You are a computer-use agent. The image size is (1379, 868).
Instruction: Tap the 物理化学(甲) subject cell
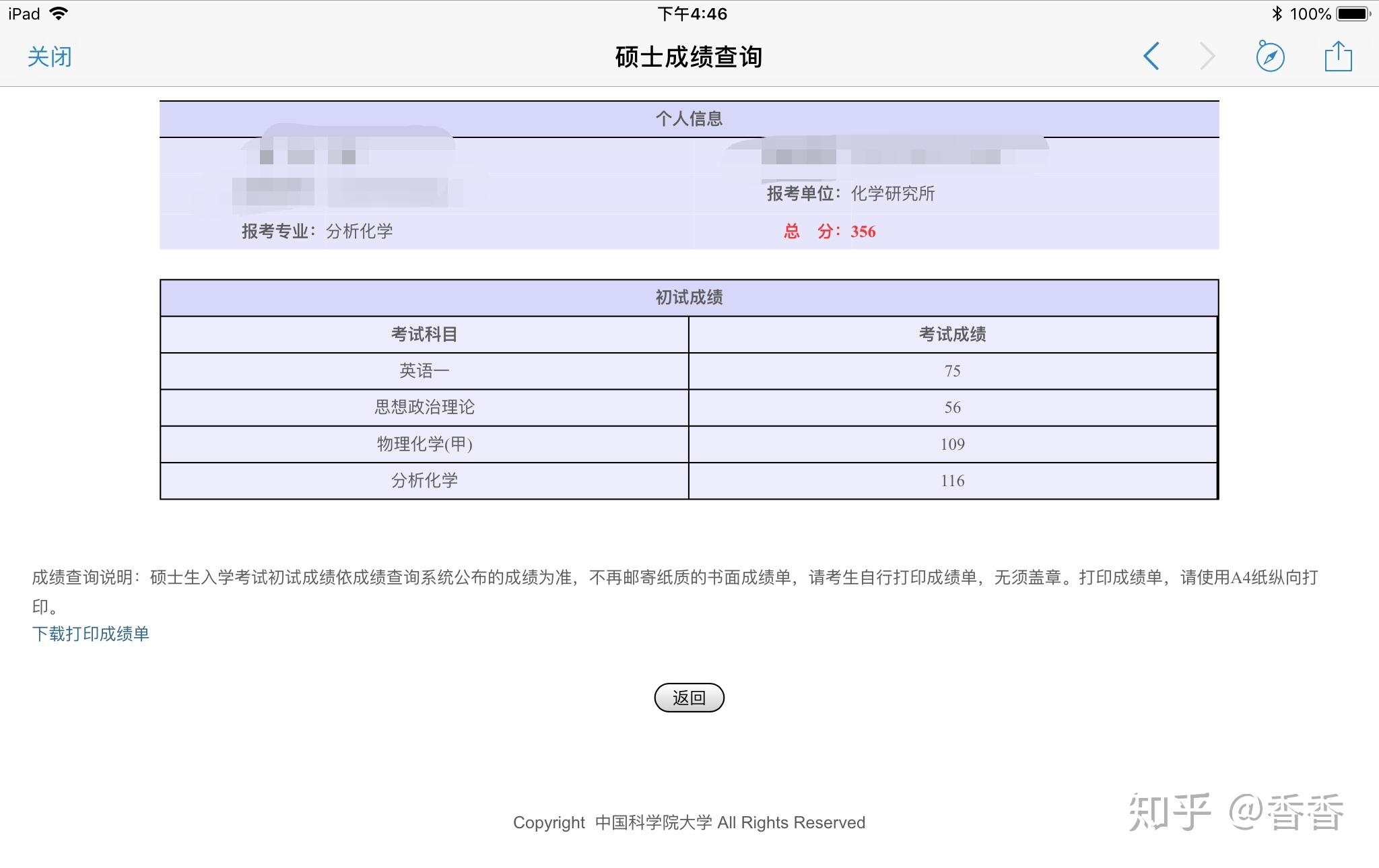click(x=424, y=444)
